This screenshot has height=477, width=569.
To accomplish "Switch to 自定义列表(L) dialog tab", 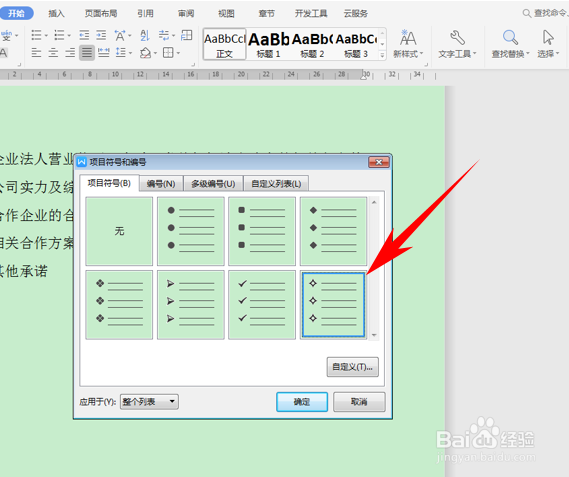I will pyautogui.click(x=276, y=184).
